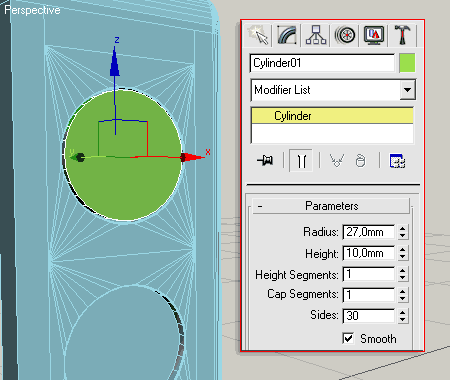The image size is (450, 380).
Task: Open the Hierarchy panel tab
Action: click(x=316, y=35)
